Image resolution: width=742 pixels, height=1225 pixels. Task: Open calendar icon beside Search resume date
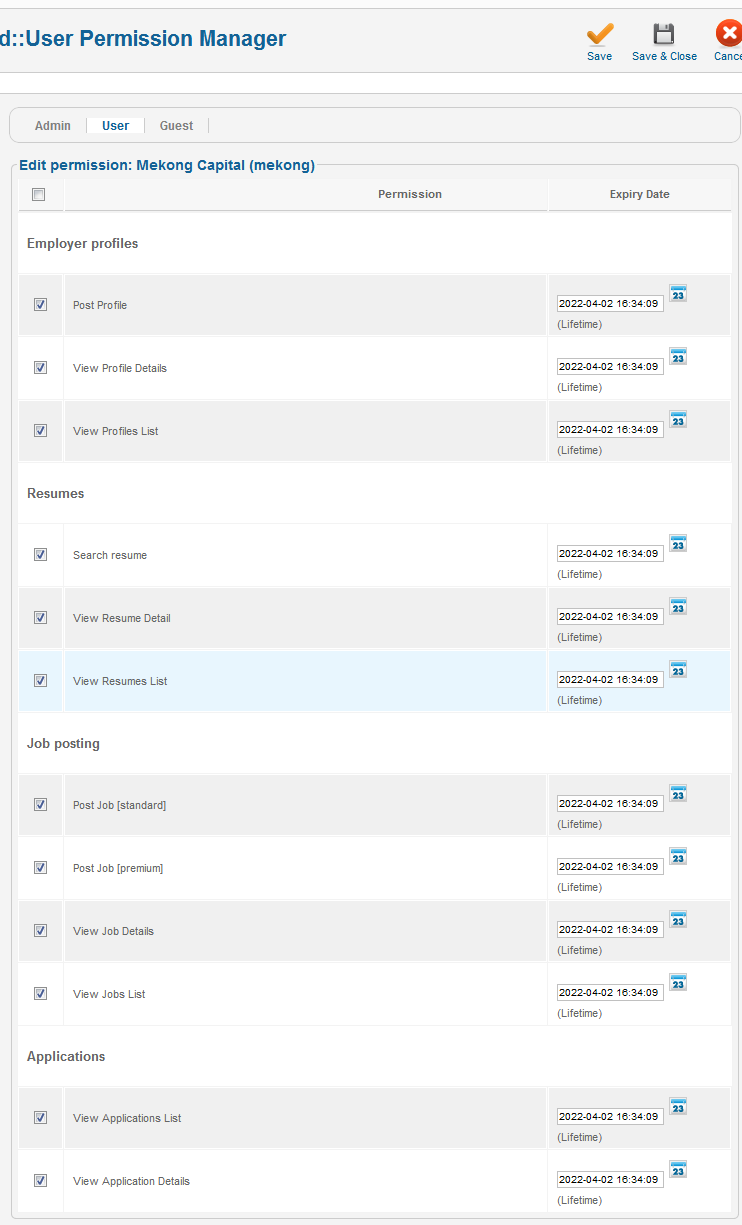coord(678,544)
